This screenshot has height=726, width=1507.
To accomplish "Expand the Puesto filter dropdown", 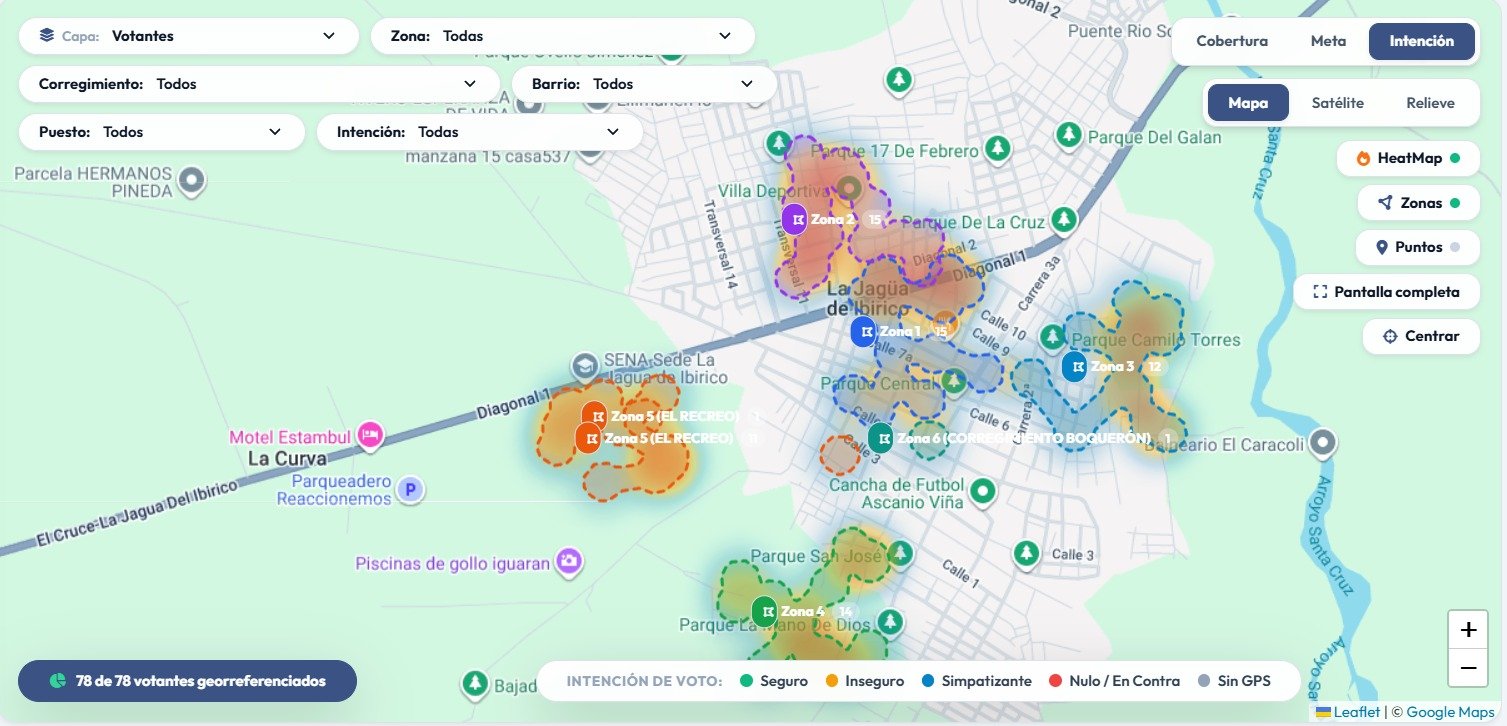I will (162, 132).
